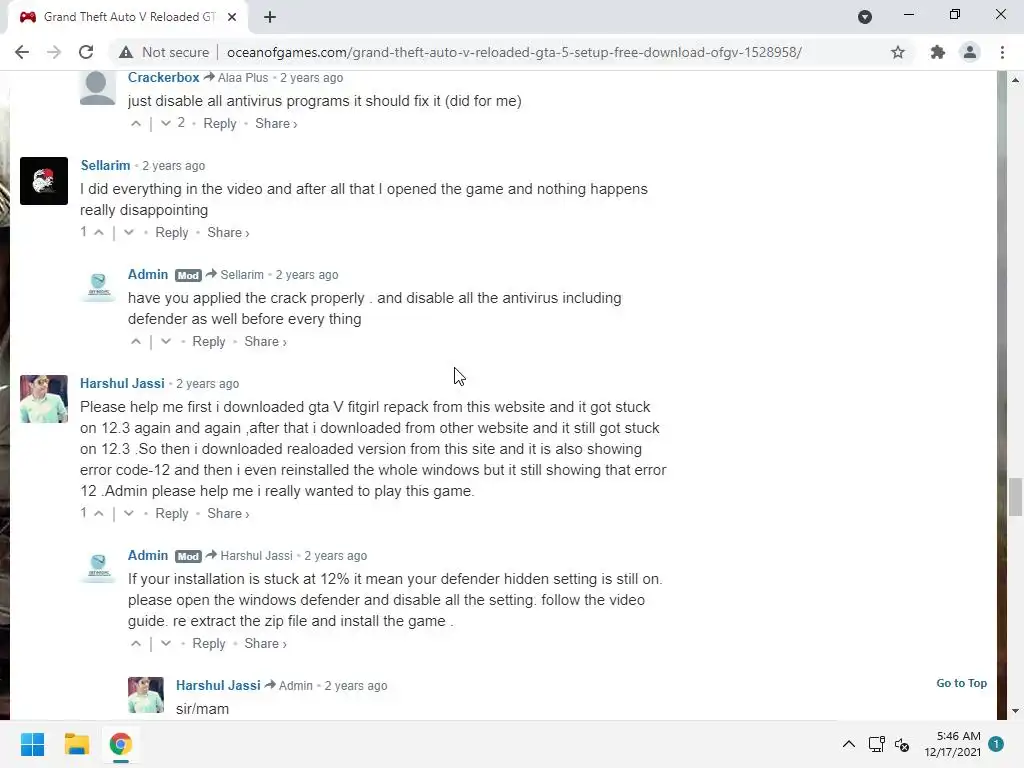Reload the page with the refresh icon
Viewport: 1024px width, 768px height.
(86, 52)
